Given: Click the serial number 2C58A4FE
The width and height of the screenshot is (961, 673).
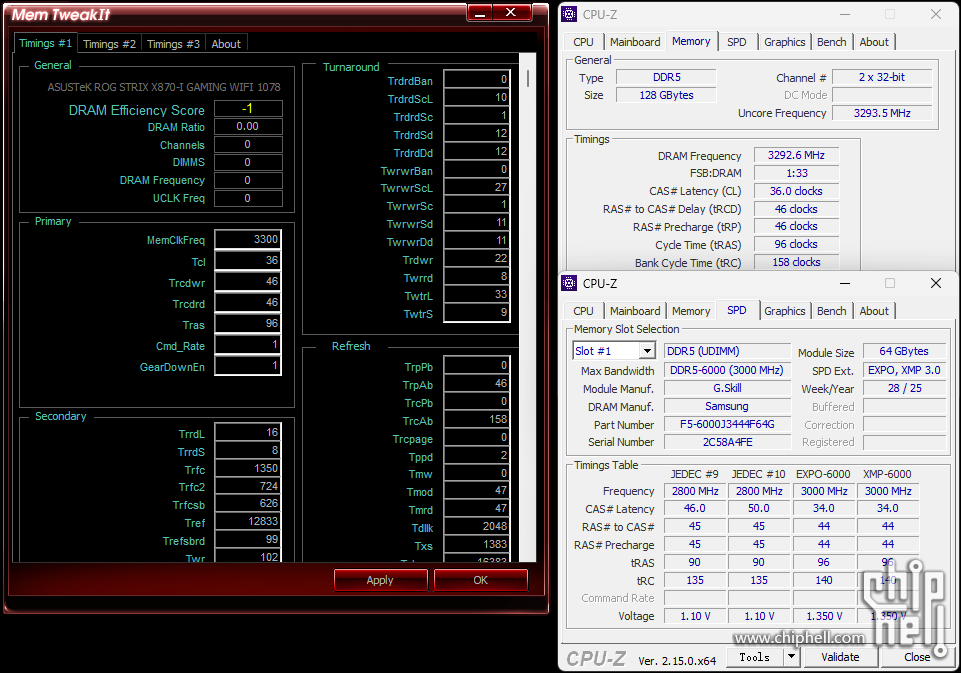Looking at the screenshot, I should 727,441.
